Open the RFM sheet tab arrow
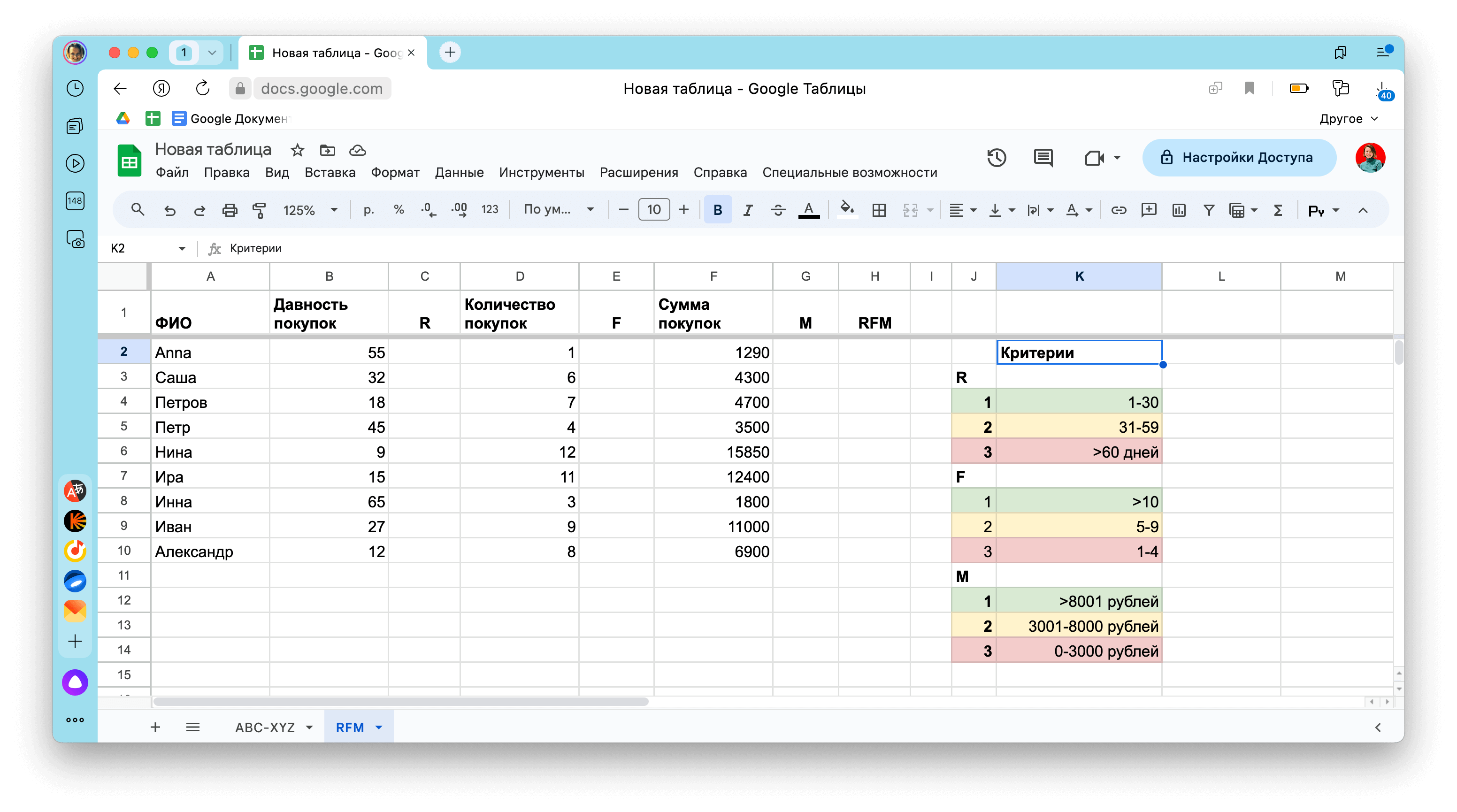1457x812 pixels. coord(379,728)
